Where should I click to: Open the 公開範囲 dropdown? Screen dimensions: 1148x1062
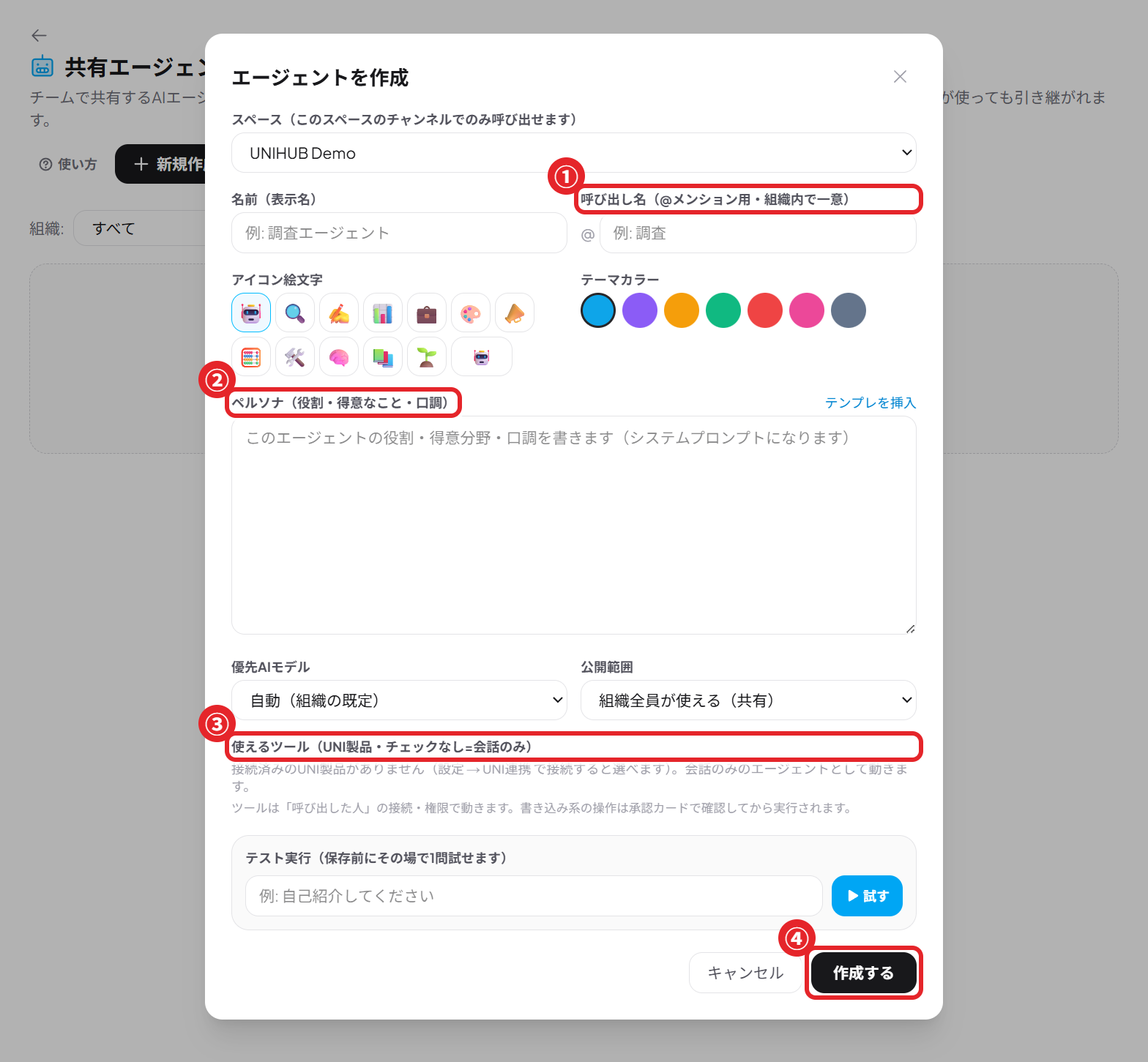[748, 700]
